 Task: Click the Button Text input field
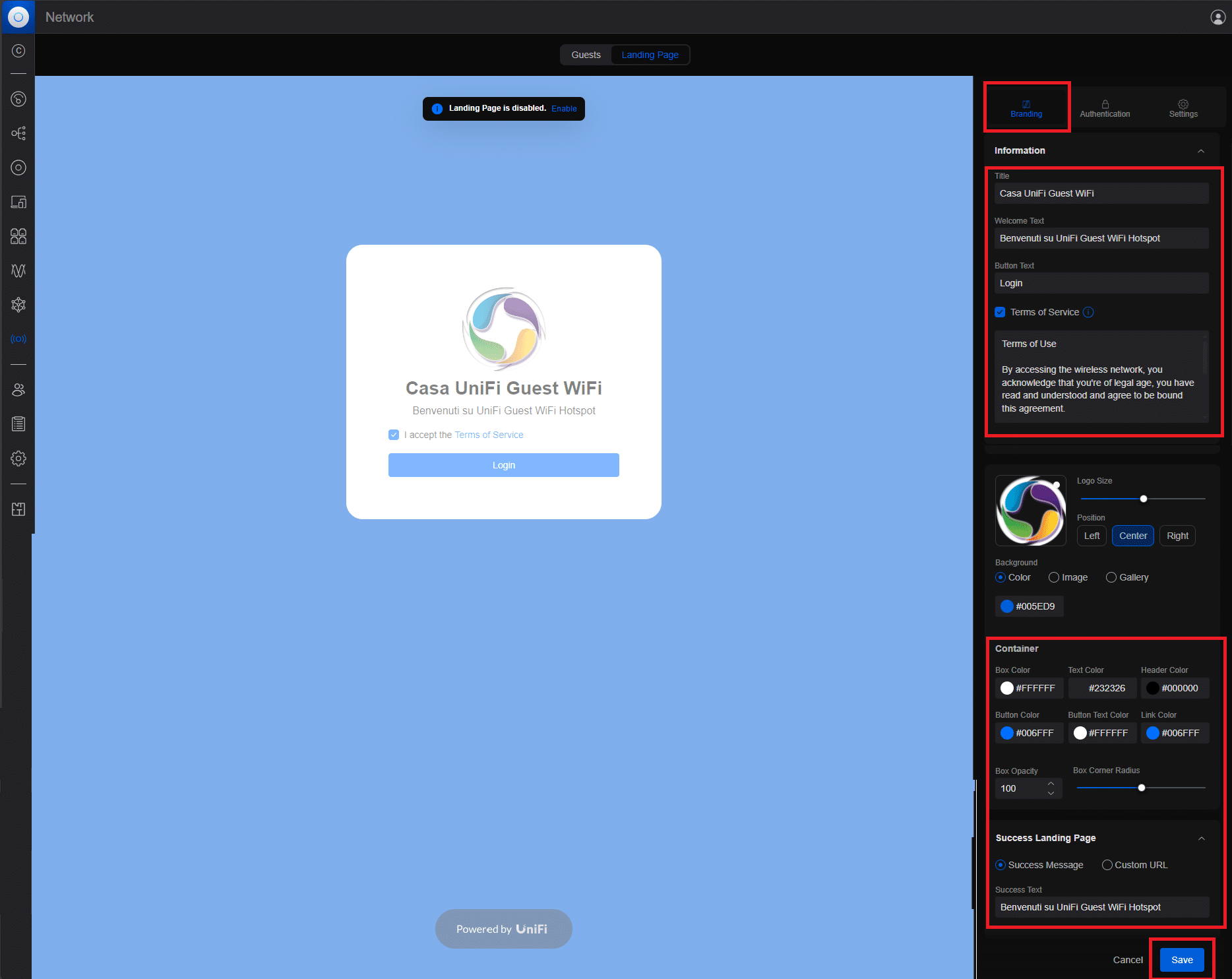click(x=1101, y=283)
